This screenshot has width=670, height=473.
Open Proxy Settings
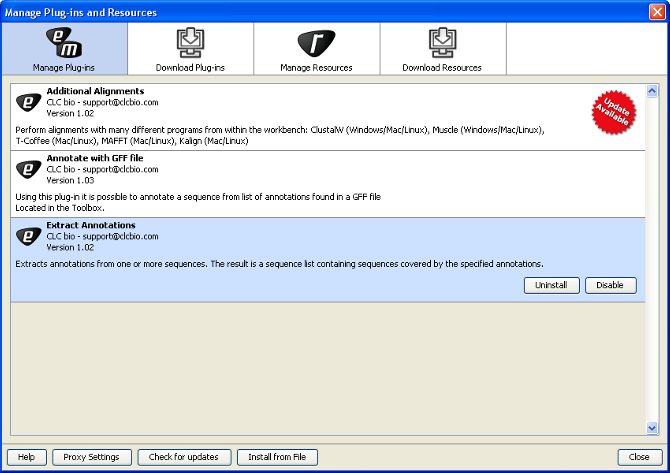[92, 457]
